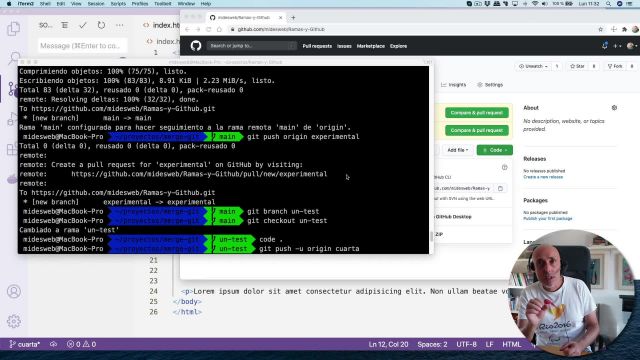Image resolution: width=640 pixels, height=360 pixels.
Task: Click 'Spaces: 2' indentation setting
Action: (x=432, y=344)
